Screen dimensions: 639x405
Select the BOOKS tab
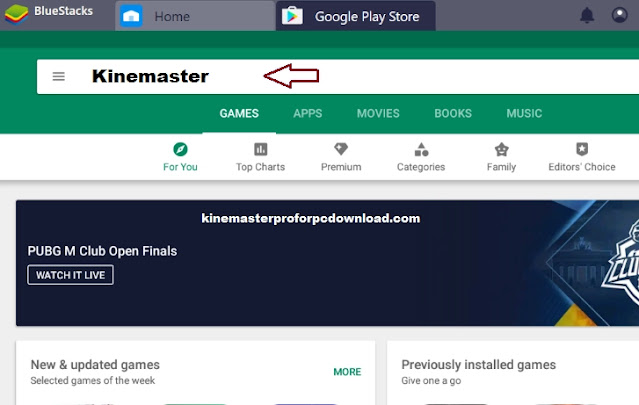pyautogui.click(x=453, y=113)
